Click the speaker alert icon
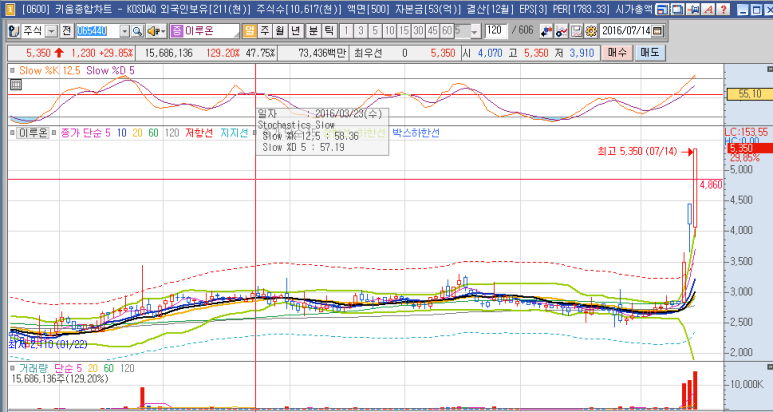 click(x=156, y=32)
